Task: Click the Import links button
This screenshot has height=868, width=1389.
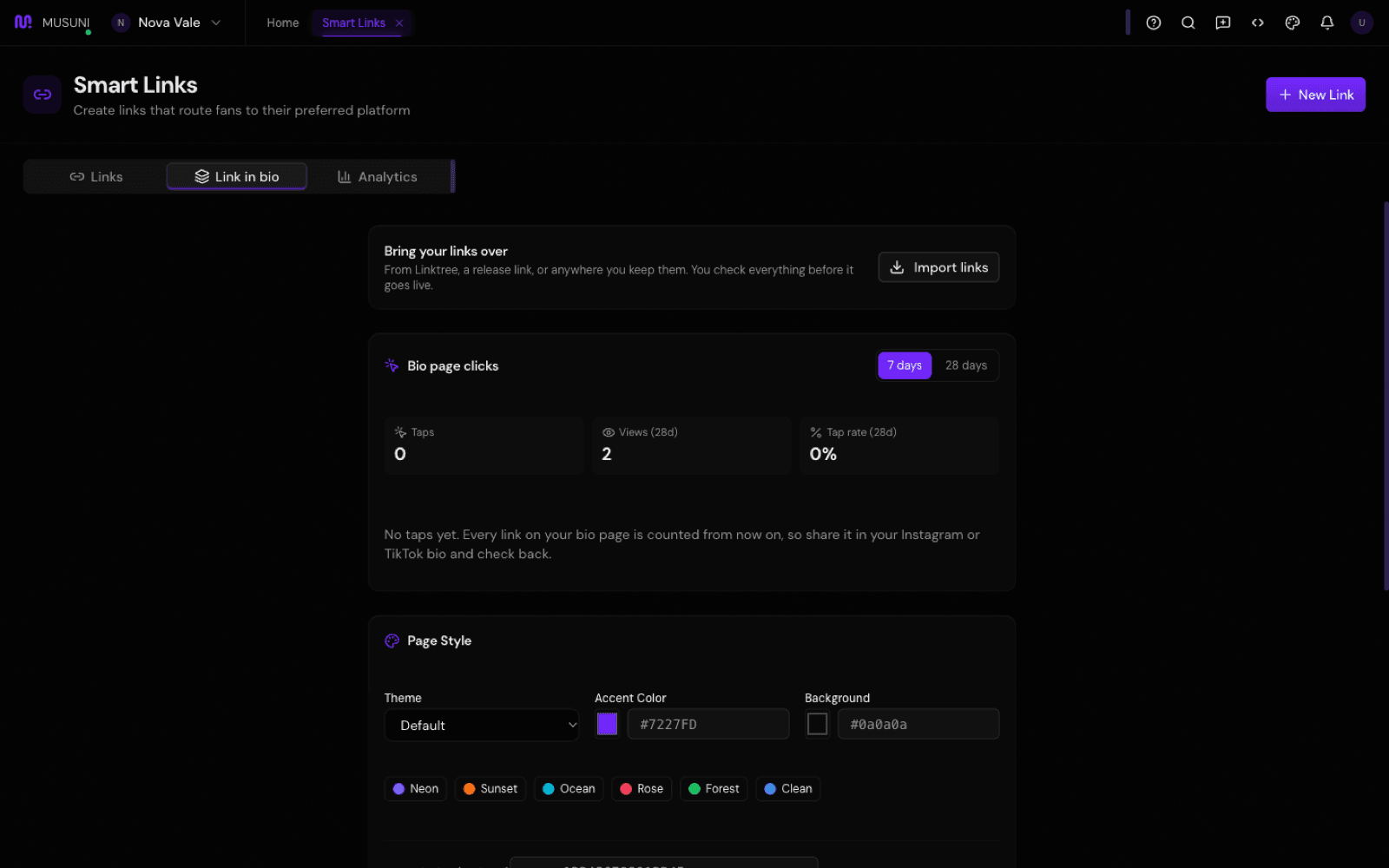Action: tap(938, 267)
